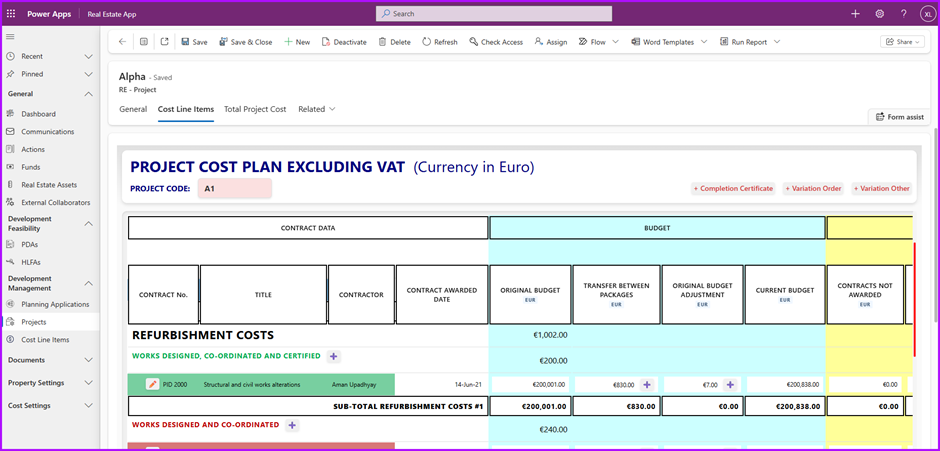Open the Power Apps waffle app launcher
This screenshot has height=451, width=940.
[x=11, y=14]
